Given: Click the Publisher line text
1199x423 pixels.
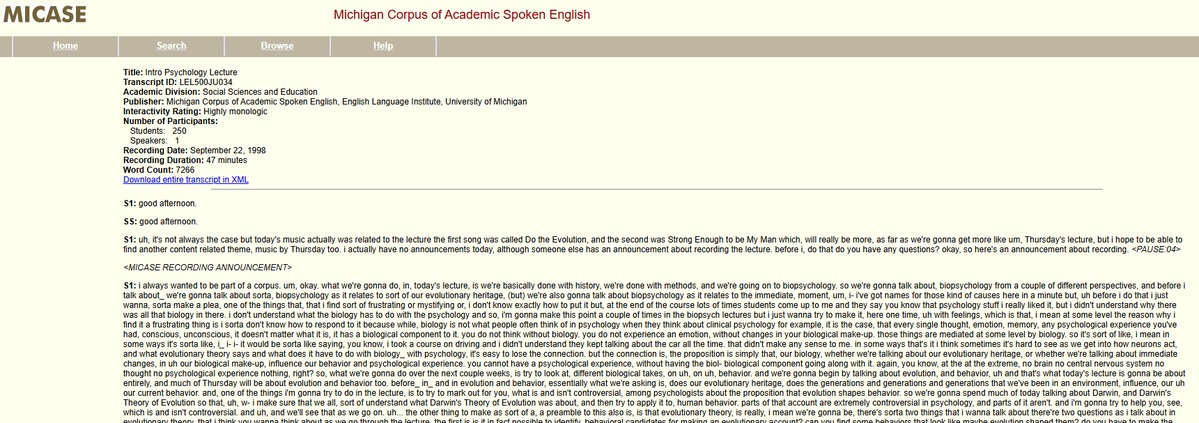Looking at the screenshot, I should 325,102.
